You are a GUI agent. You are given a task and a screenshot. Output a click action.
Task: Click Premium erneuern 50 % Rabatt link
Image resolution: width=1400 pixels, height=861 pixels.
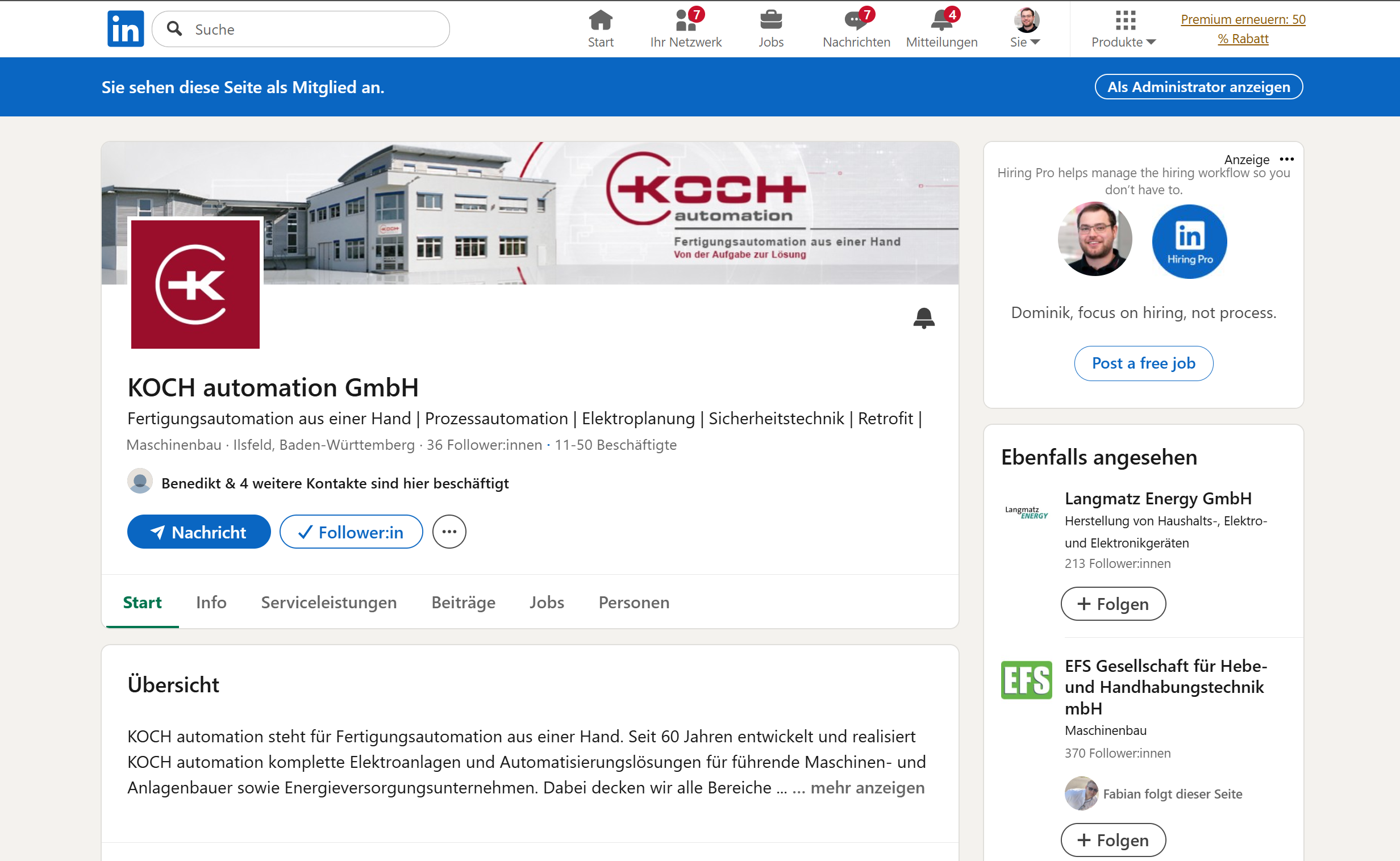click(x=1243, y=29)
